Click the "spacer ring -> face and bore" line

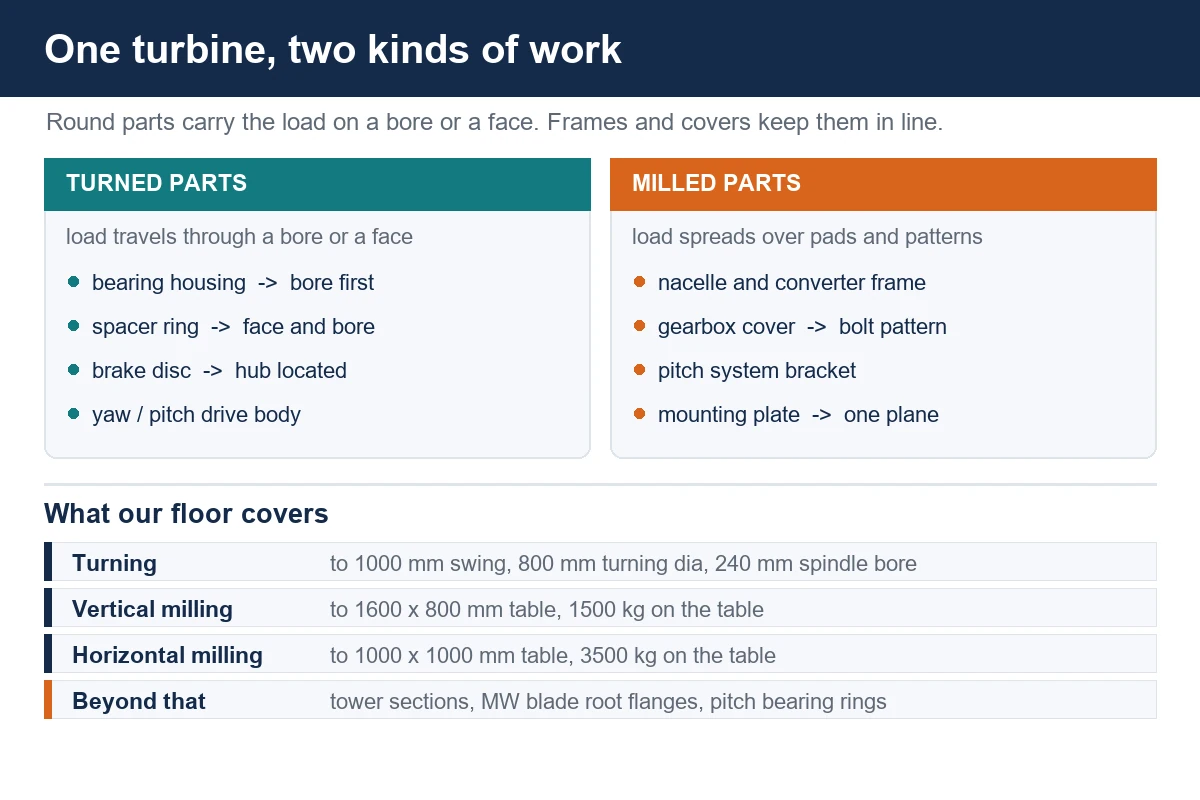click(x=233, y=327)
